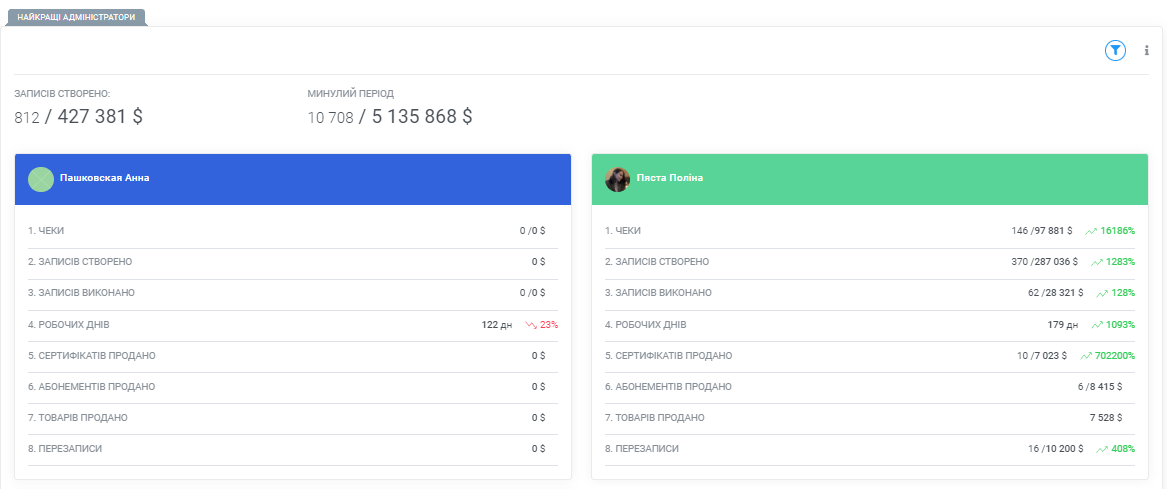This screenshot has height=489, width=1167.
Task: Click the 122 дн value
Action: coord(497,325)
